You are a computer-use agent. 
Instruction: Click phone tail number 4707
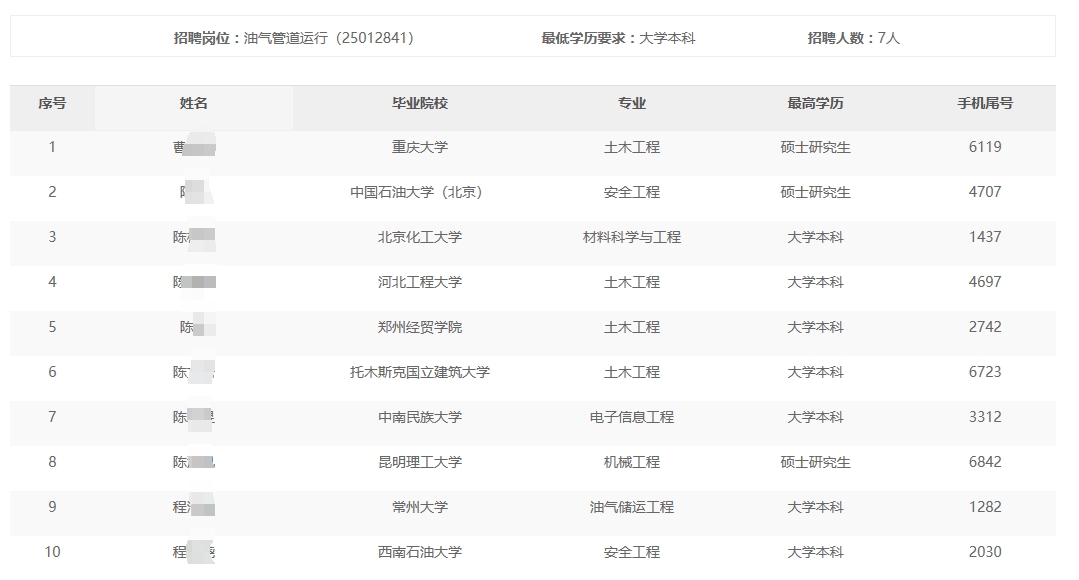coord(984,192)
